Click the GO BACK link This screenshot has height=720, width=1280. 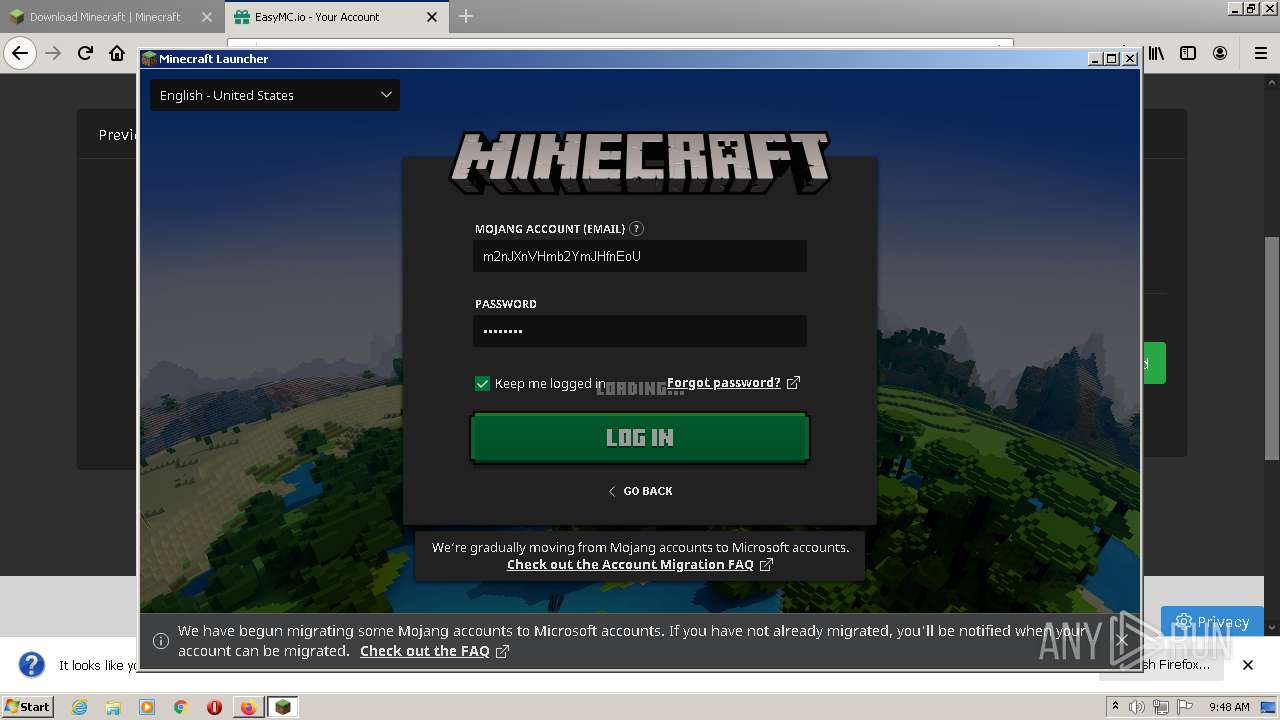[x=640, y=491]
